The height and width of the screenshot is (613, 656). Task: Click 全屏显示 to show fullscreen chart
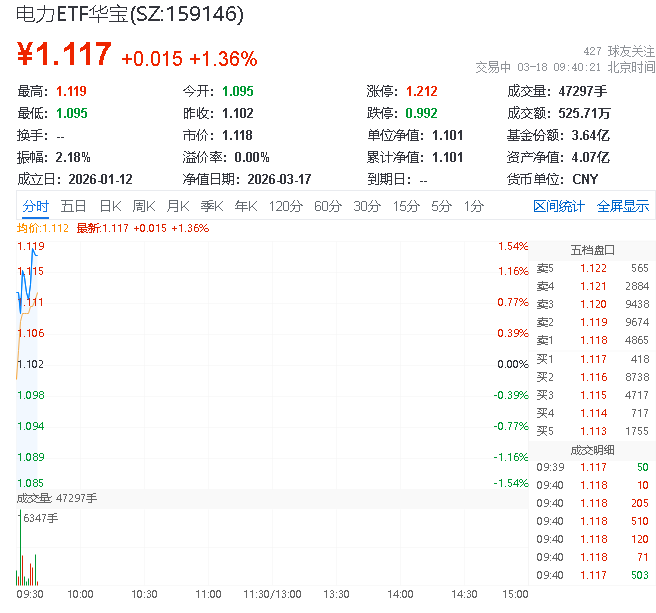click(x=623, y=206)
